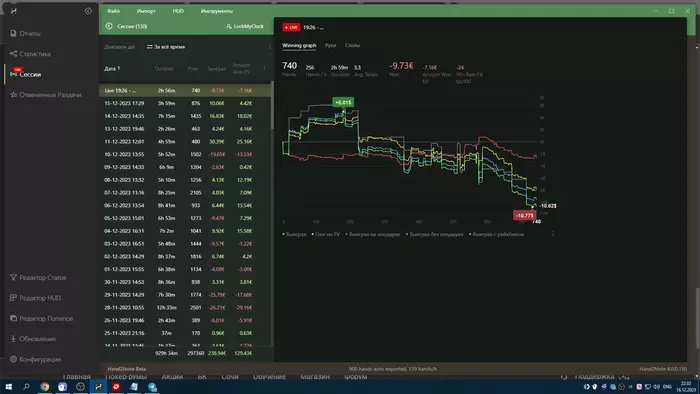Select session 11-12-2023 12:01
Screen dimensions: 700x394
185,141
